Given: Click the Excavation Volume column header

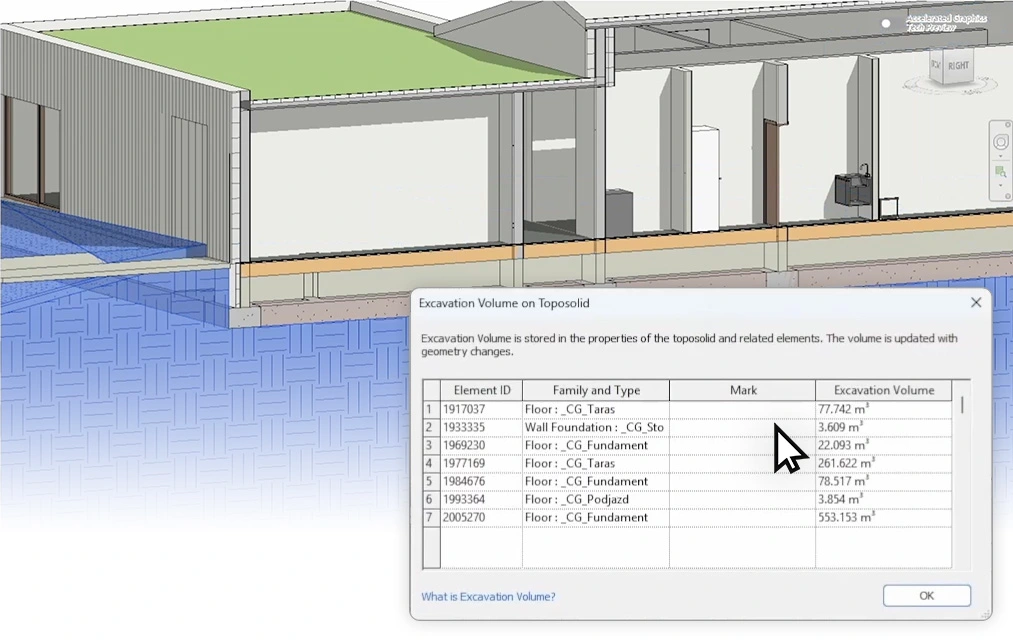Looking at the screenshot, I should [883, 390].
